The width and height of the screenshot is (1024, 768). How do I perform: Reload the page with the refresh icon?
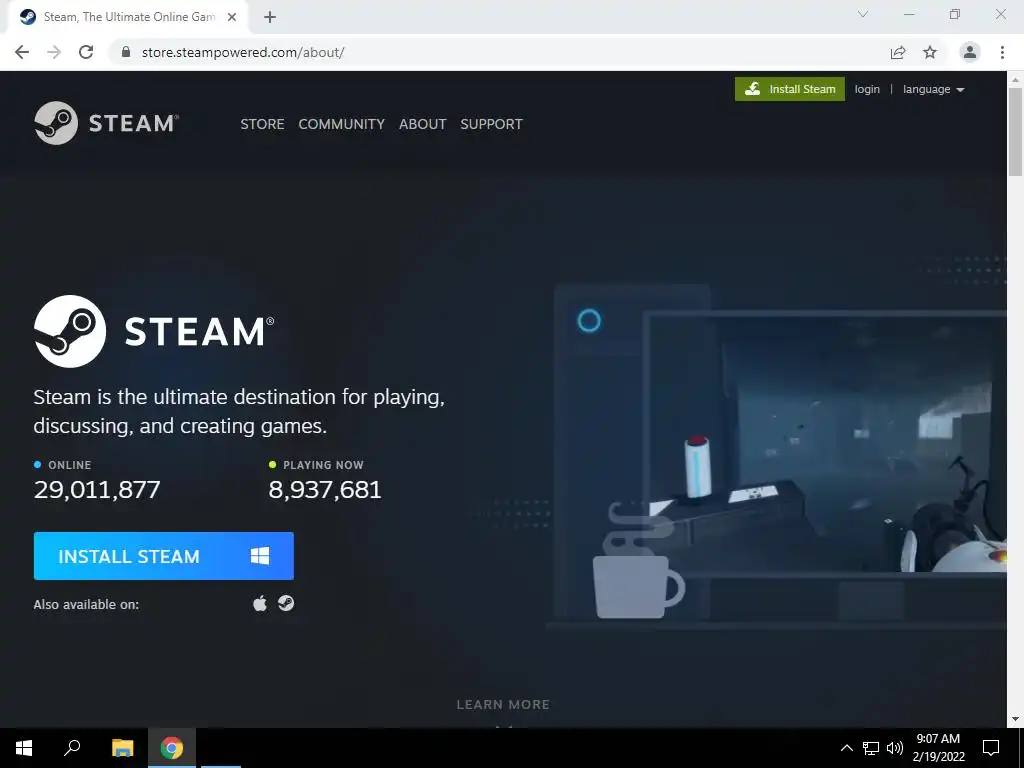pos(86,52)
